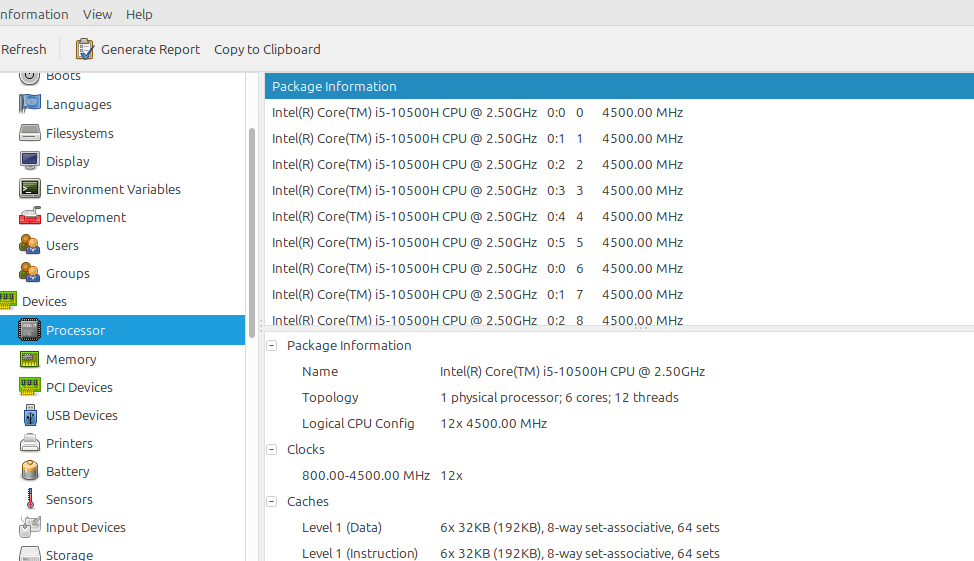Collapse the Caches section
Viewport: 974px width, 561px height.
click(271, 501)
